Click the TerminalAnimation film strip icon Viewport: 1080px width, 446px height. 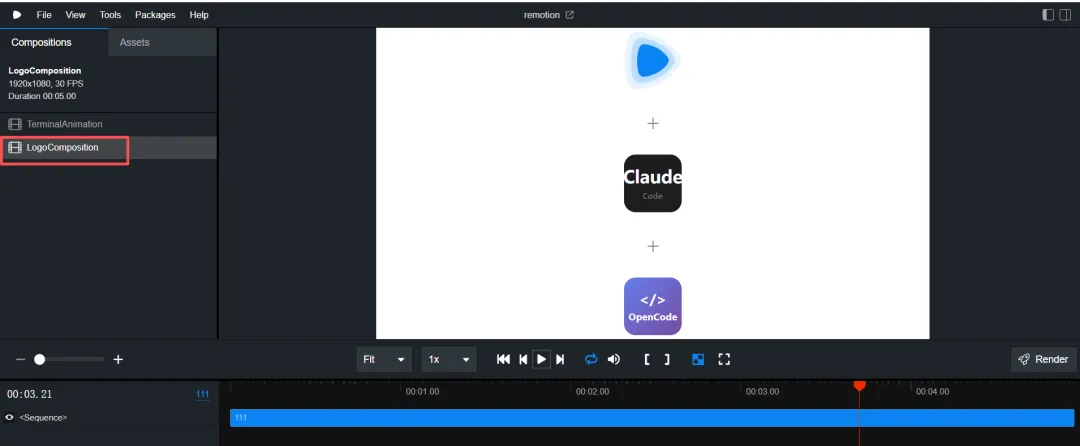coord(14,125)
